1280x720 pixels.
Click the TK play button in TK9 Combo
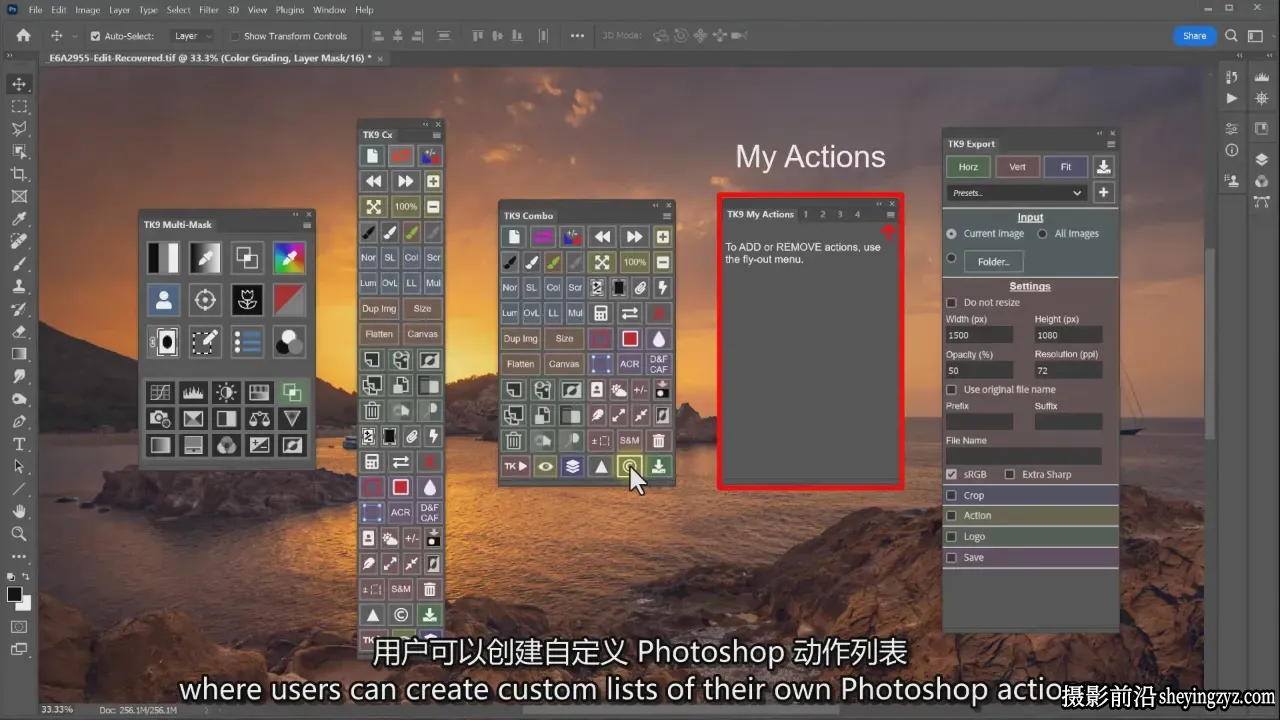pos(516,466)
